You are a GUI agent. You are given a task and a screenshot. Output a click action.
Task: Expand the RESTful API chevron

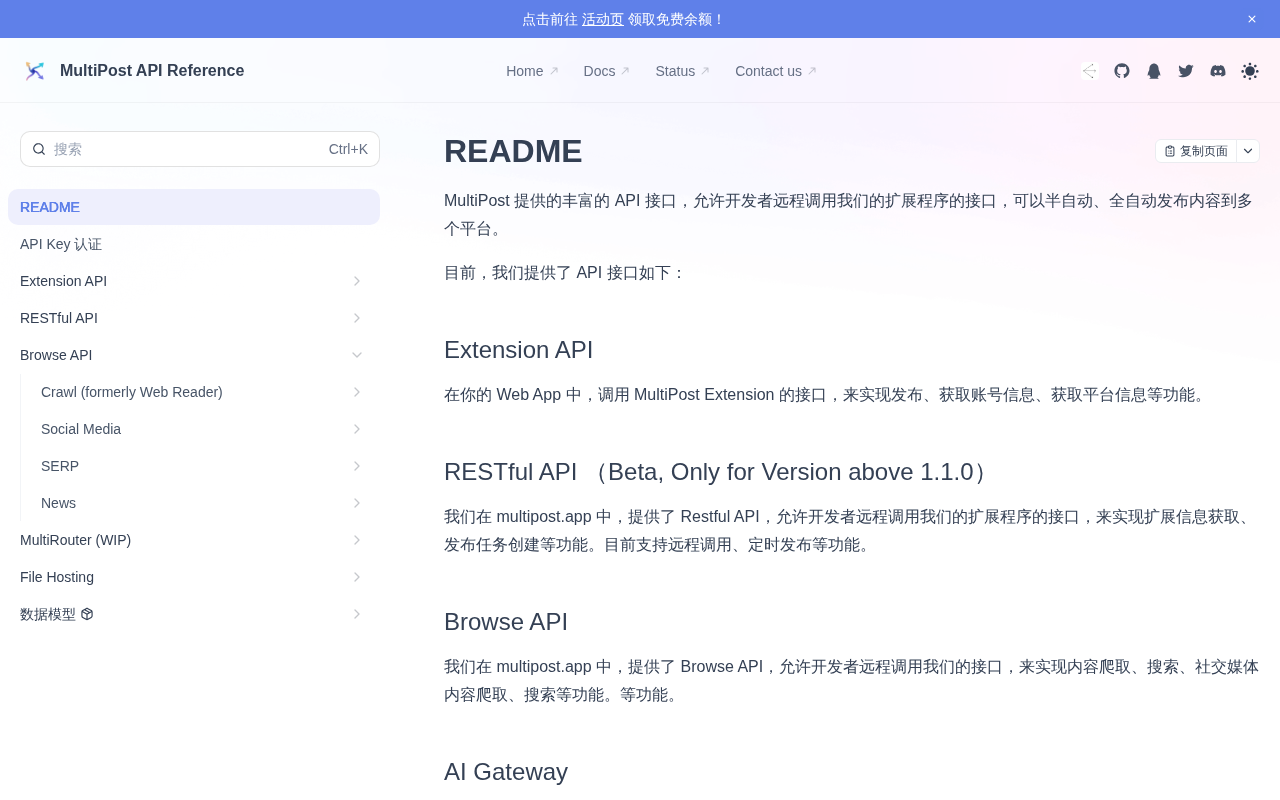357,318
